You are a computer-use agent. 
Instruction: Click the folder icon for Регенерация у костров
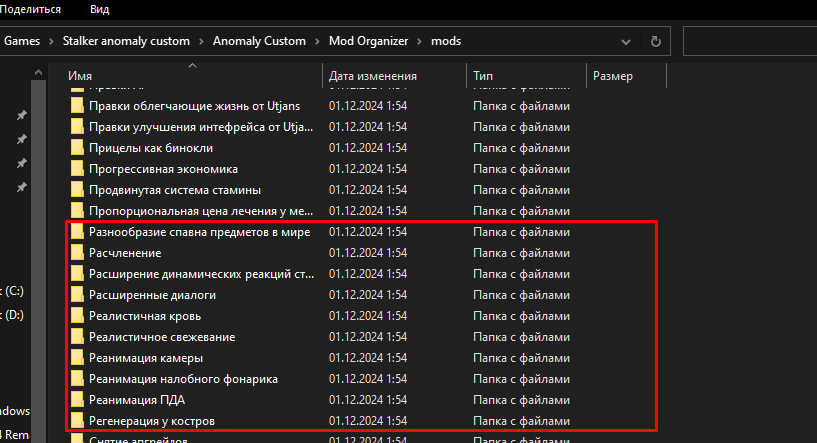coord(77,421)
